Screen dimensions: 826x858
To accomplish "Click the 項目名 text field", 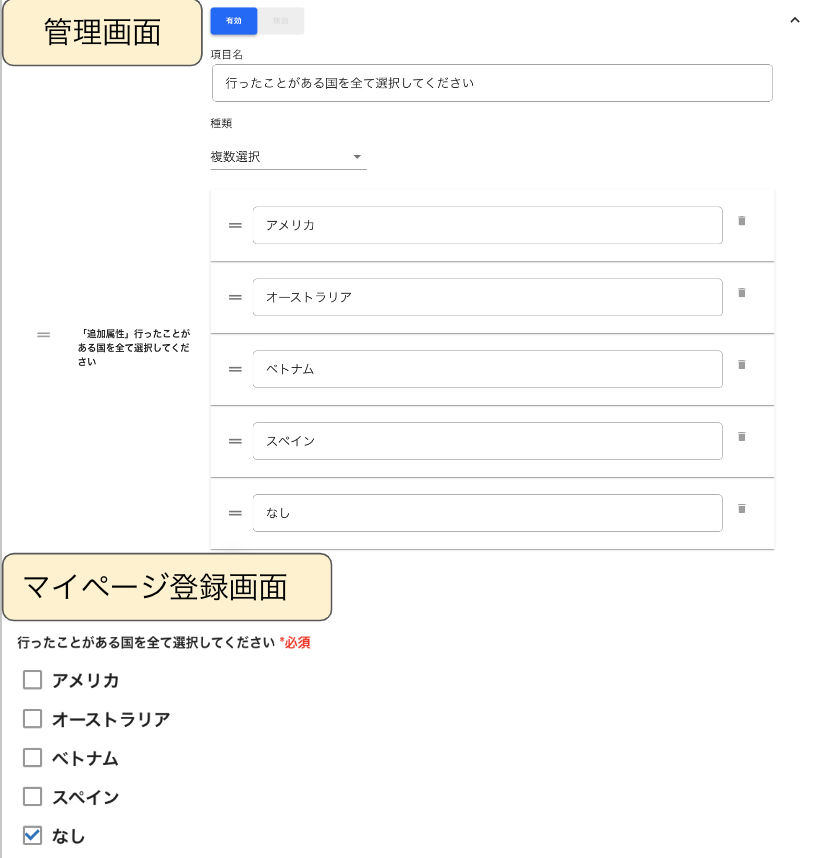I will click(x=492, y=83).
